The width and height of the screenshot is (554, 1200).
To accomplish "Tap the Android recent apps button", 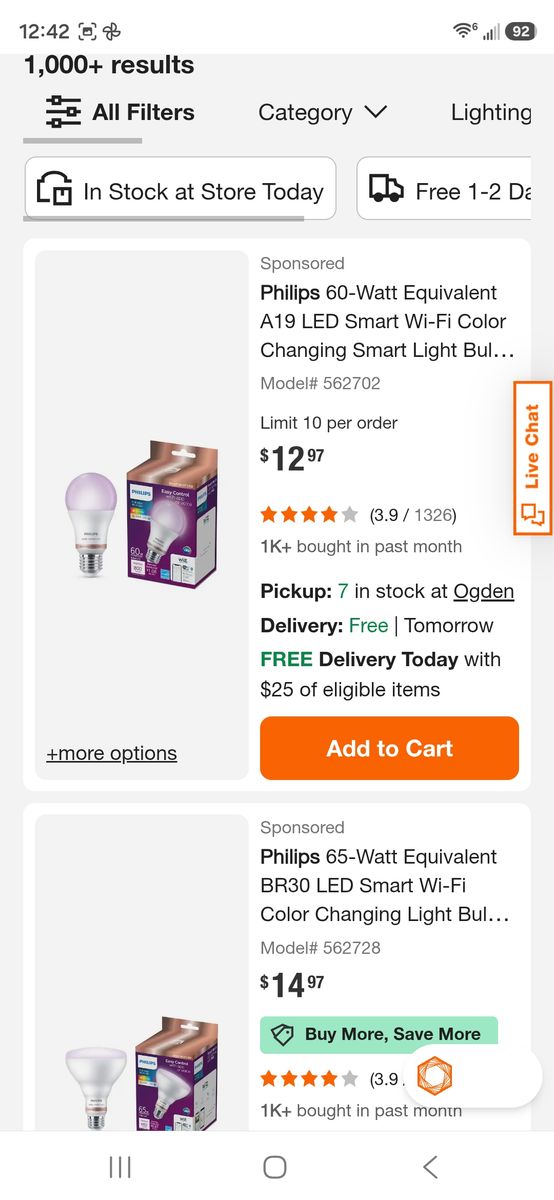I will point(120,1166).
